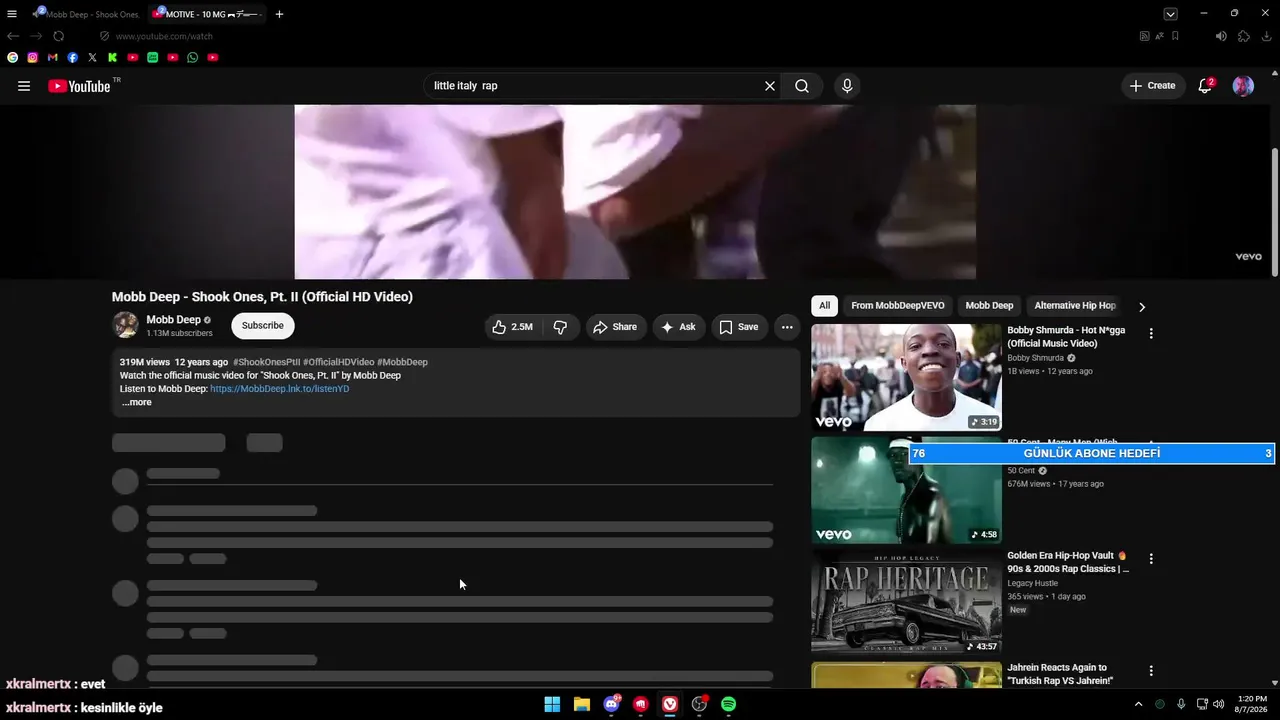Screen dimensions: 1280x720
Task: Open #OfficialHDVideo hashtag
Action: point(338,362)
